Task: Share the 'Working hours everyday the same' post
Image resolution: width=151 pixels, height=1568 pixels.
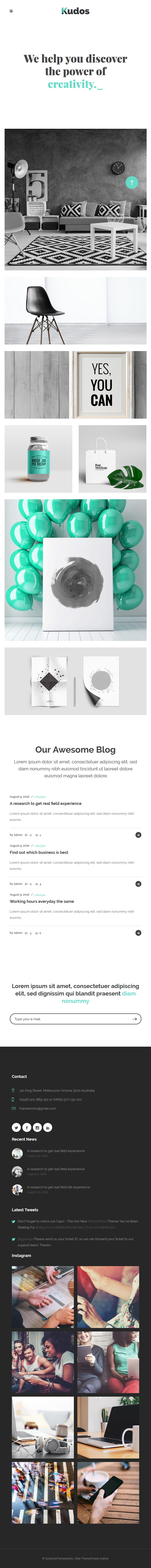Action: [138, 933]
